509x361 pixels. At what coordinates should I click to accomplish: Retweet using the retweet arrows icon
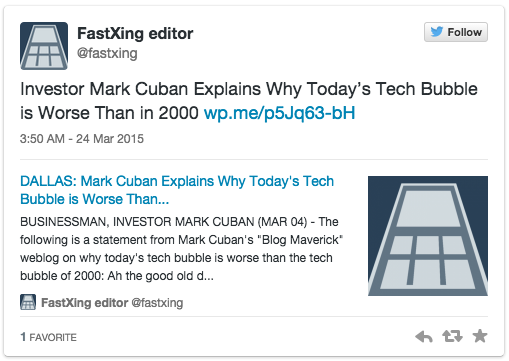pos(452,336)
